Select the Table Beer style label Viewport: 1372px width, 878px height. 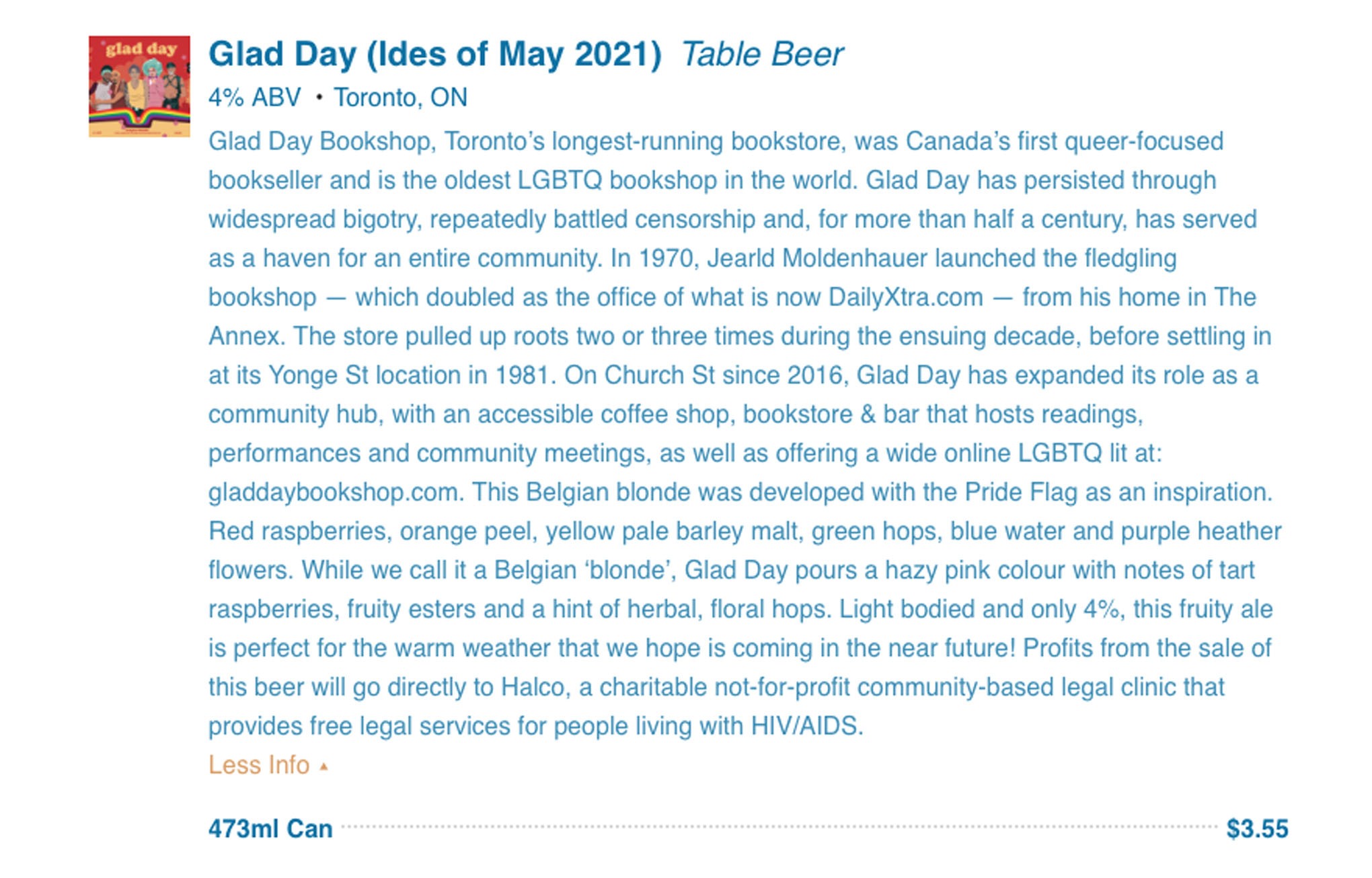point(762,54)
